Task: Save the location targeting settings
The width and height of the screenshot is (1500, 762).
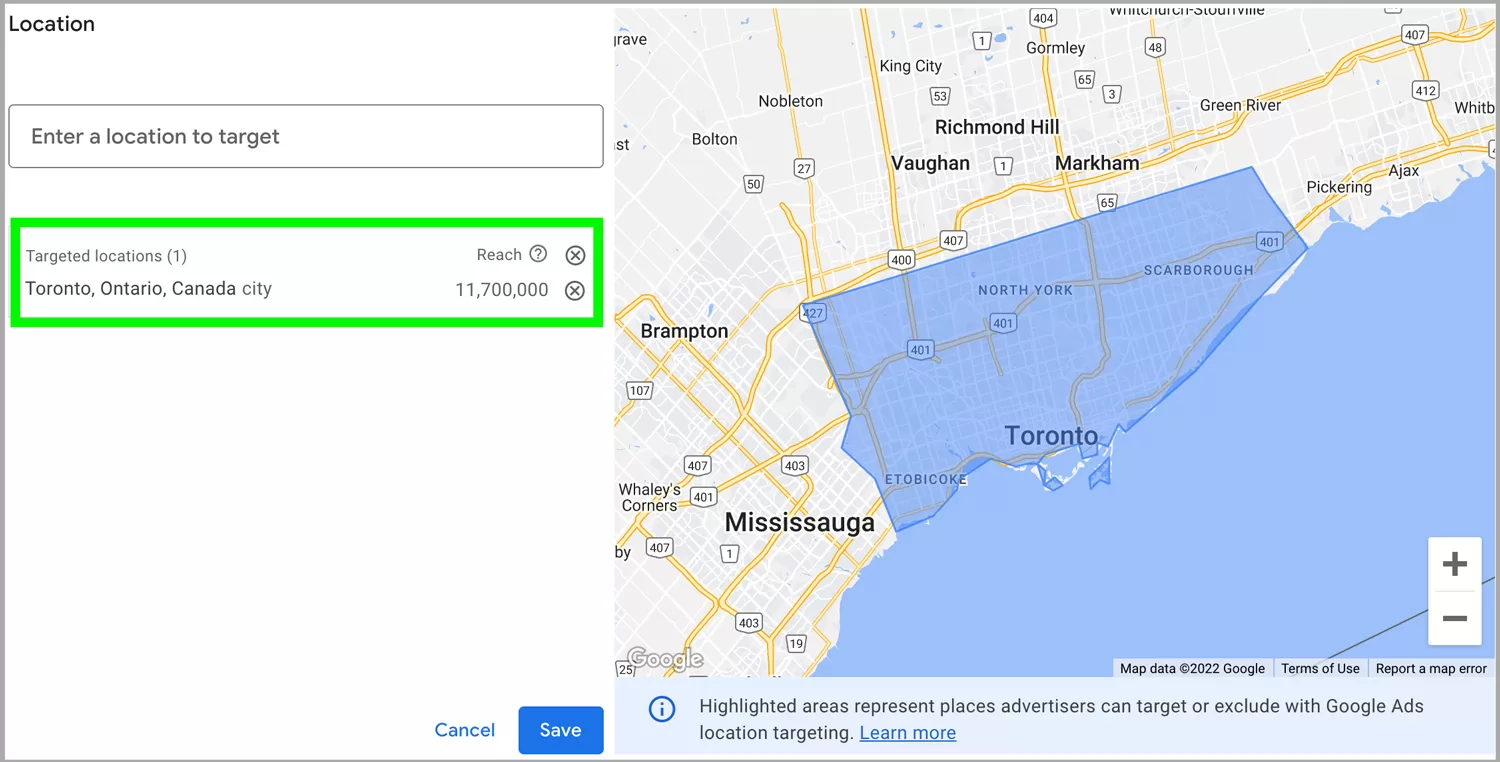Action: tap(561, 730)
